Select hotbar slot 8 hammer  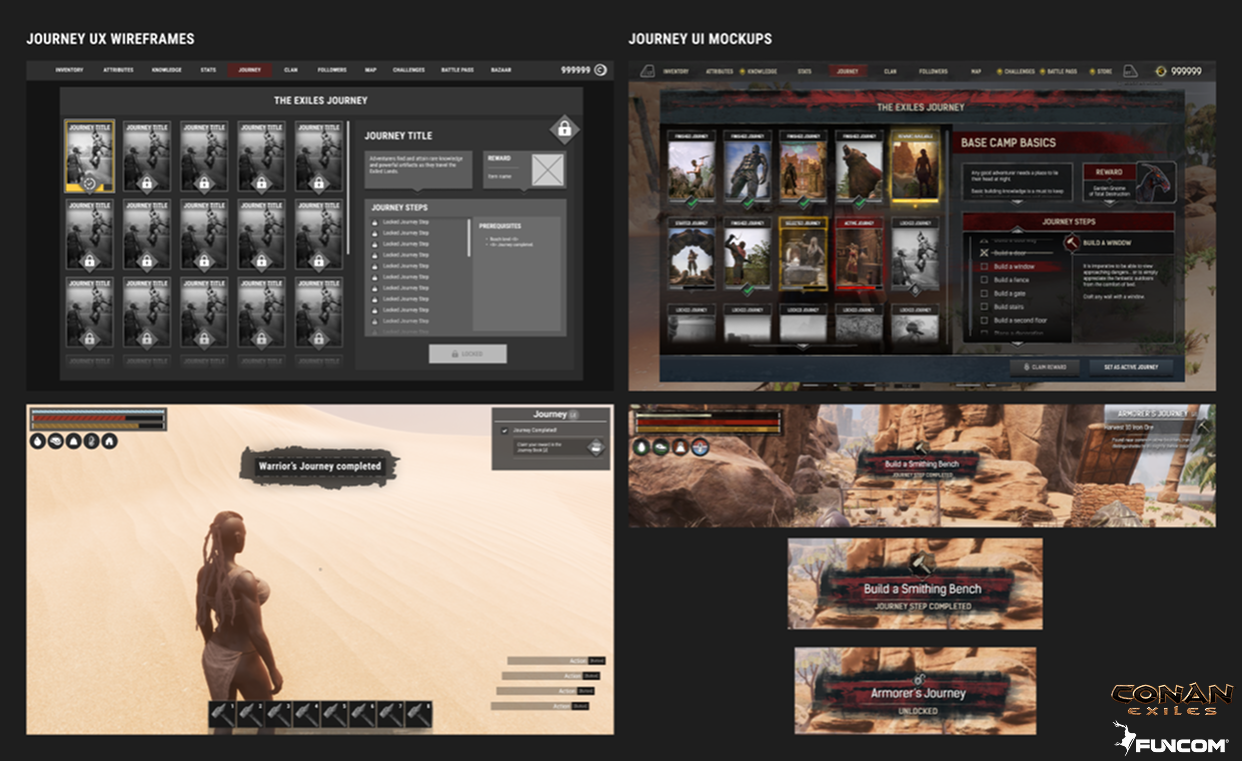tap(418, 714)
